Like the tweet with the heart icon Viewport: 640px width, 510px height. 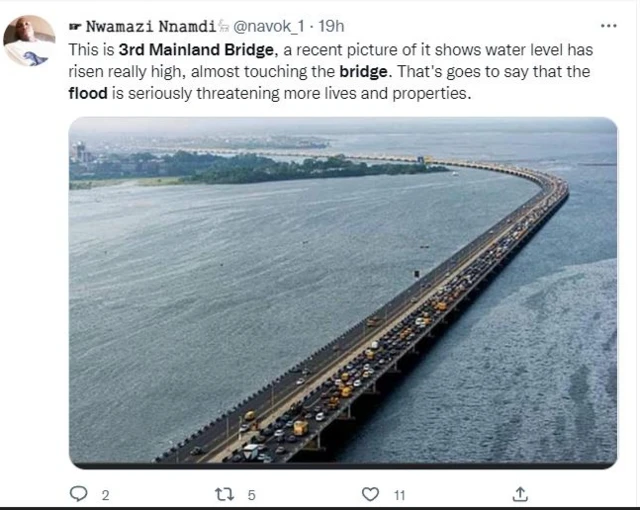[x=371, y=493]
